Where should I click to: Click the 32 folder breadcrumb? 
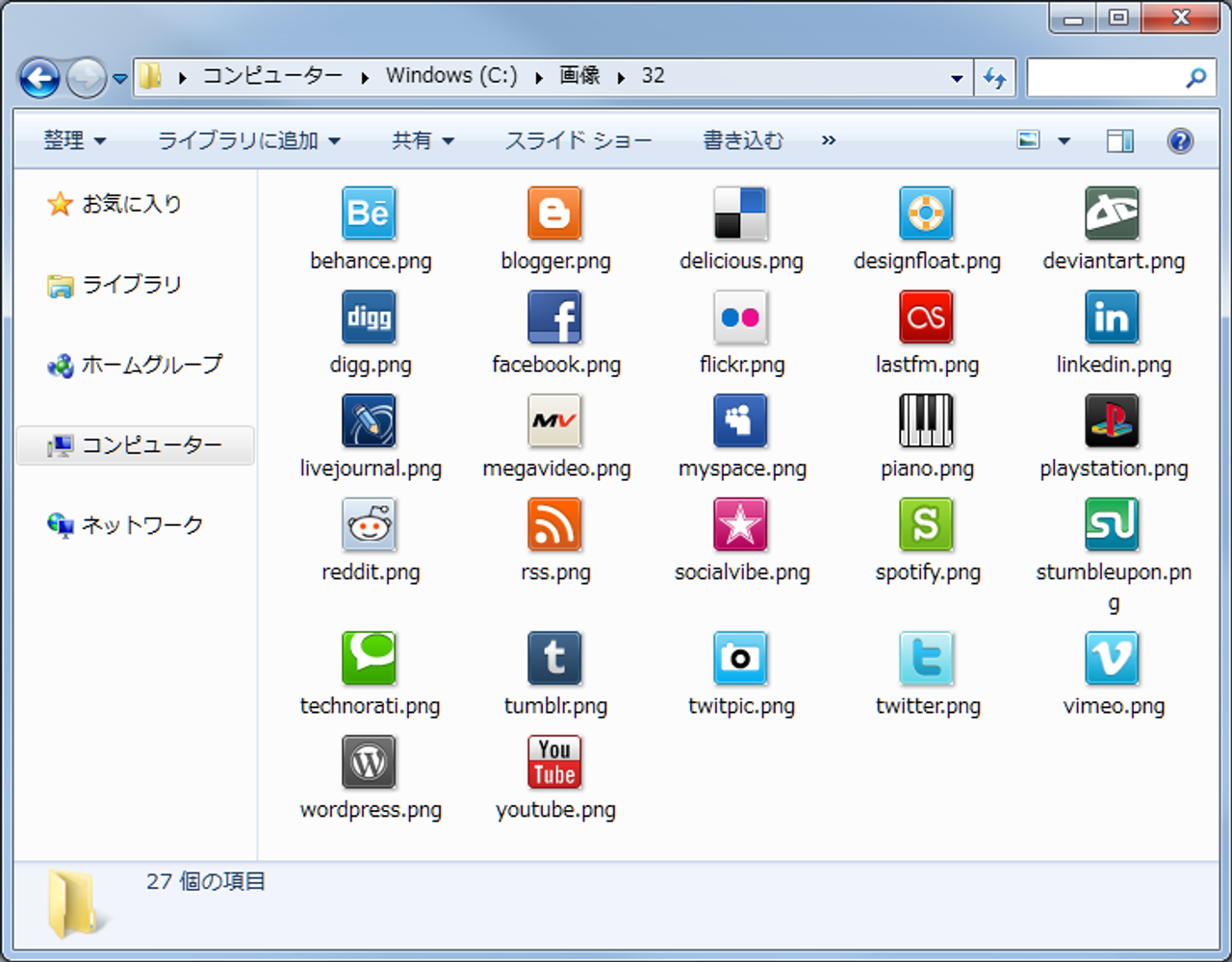coord(653,76)
